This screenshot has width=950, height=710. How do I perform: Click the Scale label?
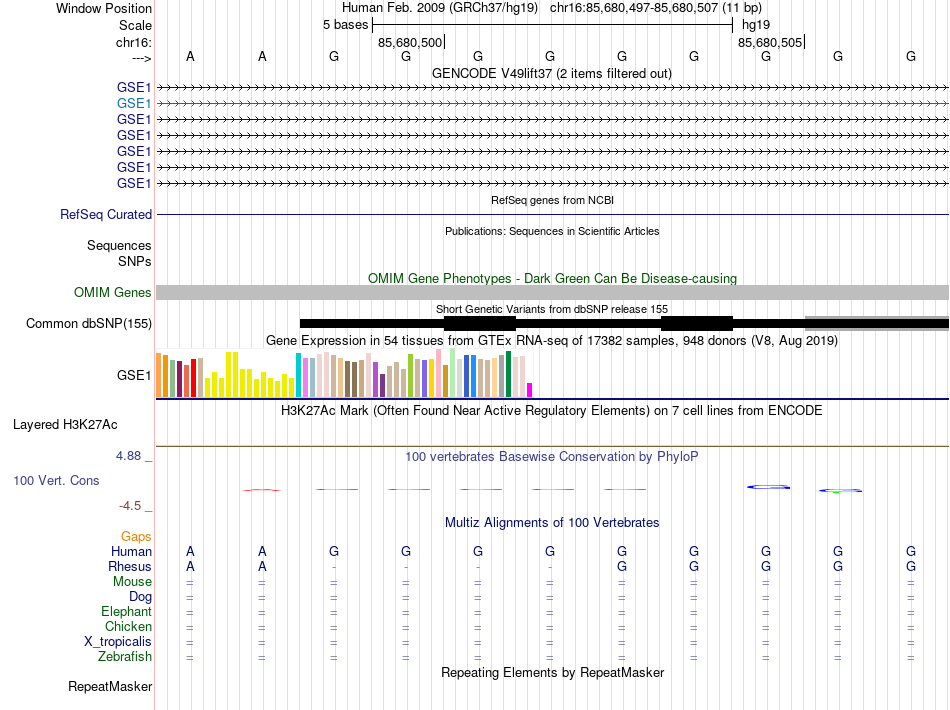135,25
